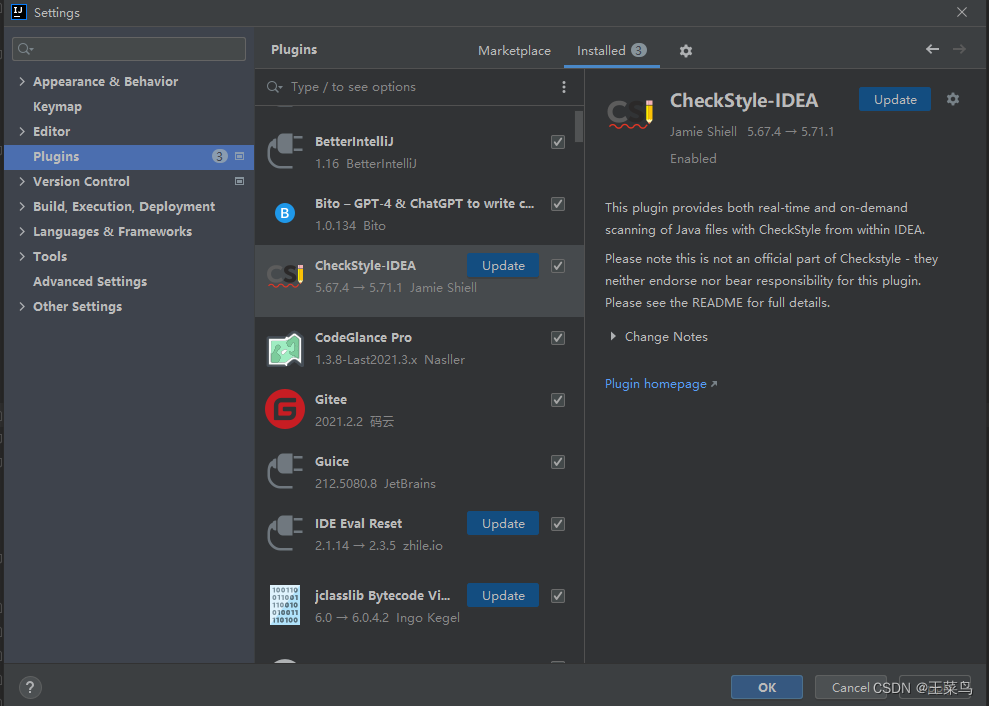Image resolution: width=989 pixels, height=706 pixels.
Task: Uncheck the CheckStyle-IDEA plugin checkbox
Action: [x=558, y=266]
